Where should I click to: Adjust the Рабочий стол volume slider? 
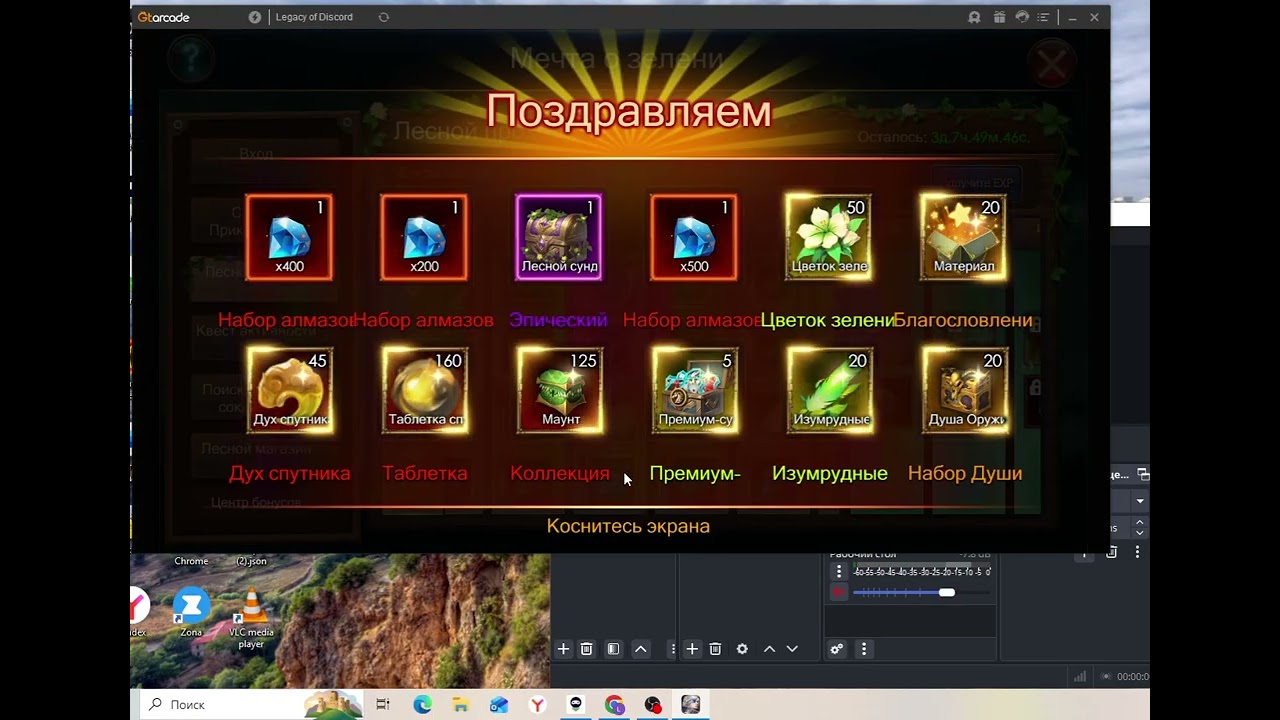pos(946,592)
